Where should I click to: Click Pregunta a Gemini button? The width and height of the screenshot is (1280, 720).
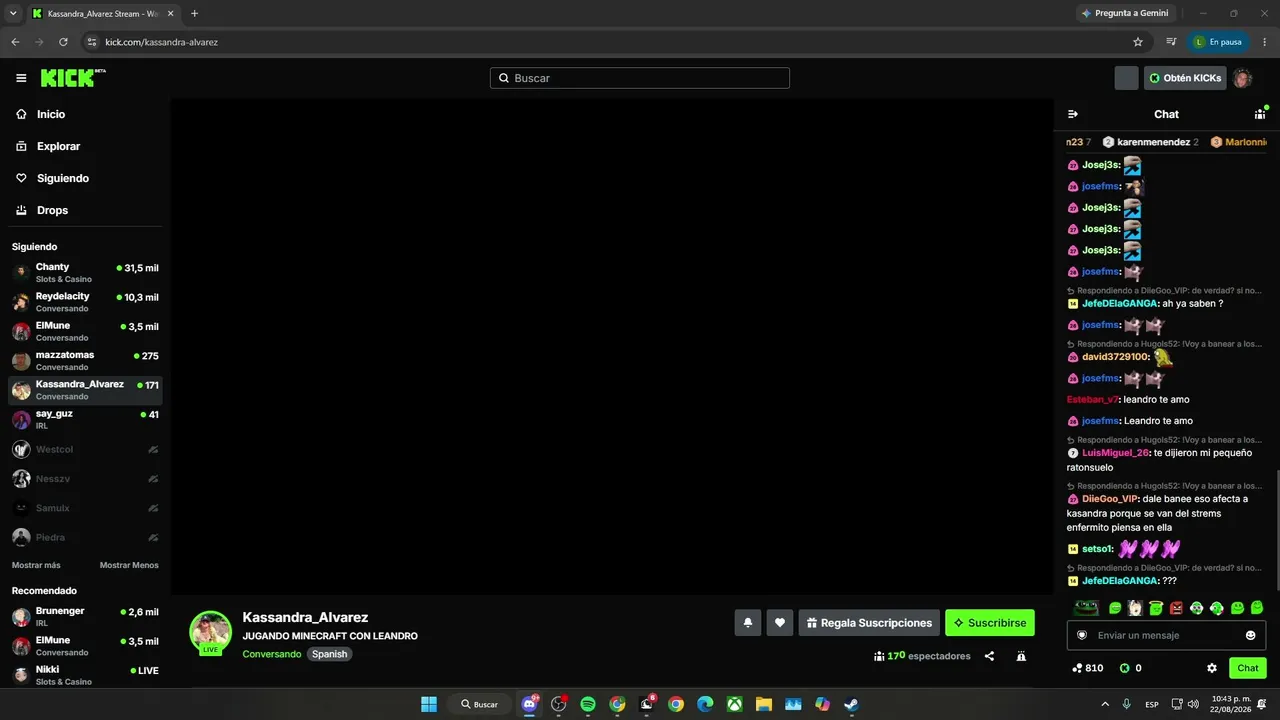[x=1125, y=13]
